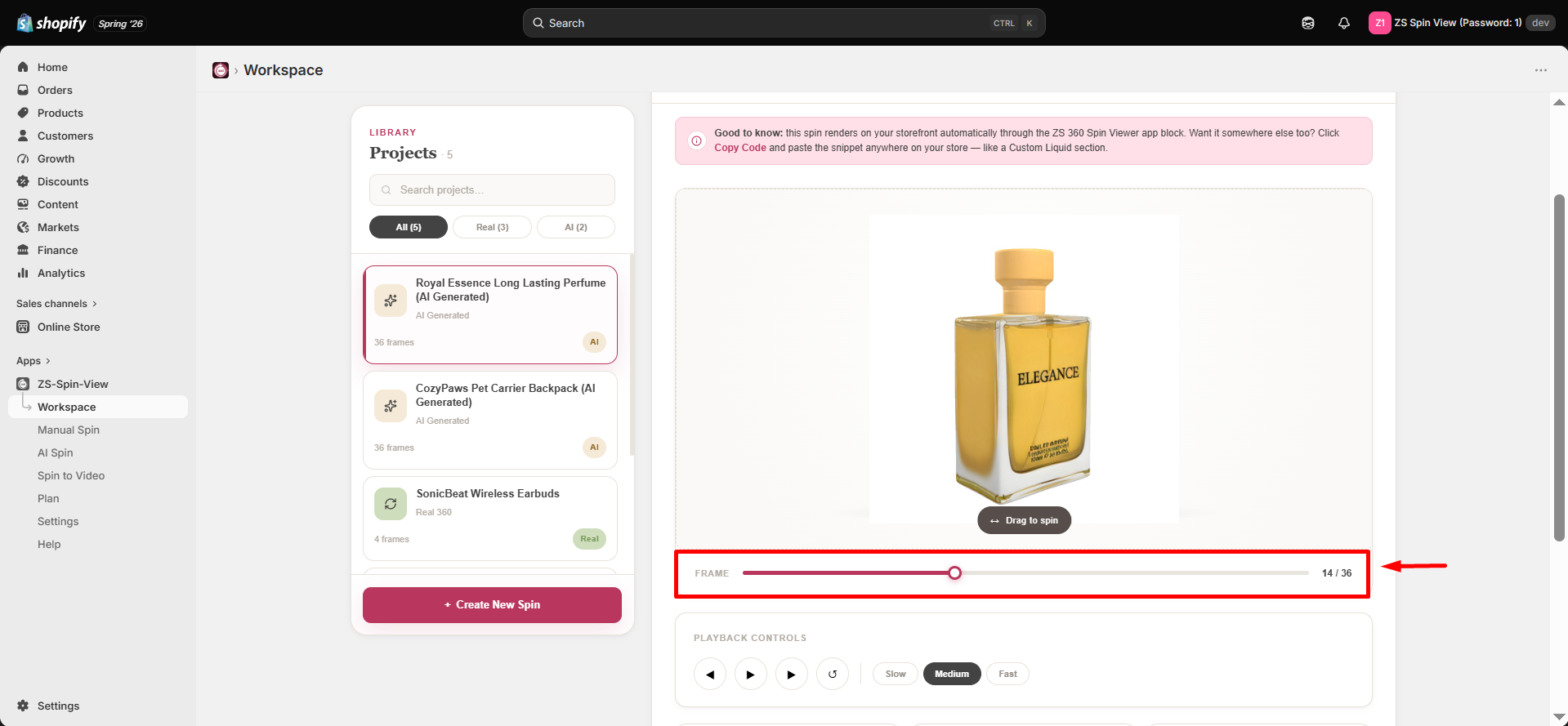The height and width of the screenshot is (726, 1568).
Task: Open the CozyPaws Pet Carrier Backpack project
Action: pyautogui.click(x=490, y=420)
